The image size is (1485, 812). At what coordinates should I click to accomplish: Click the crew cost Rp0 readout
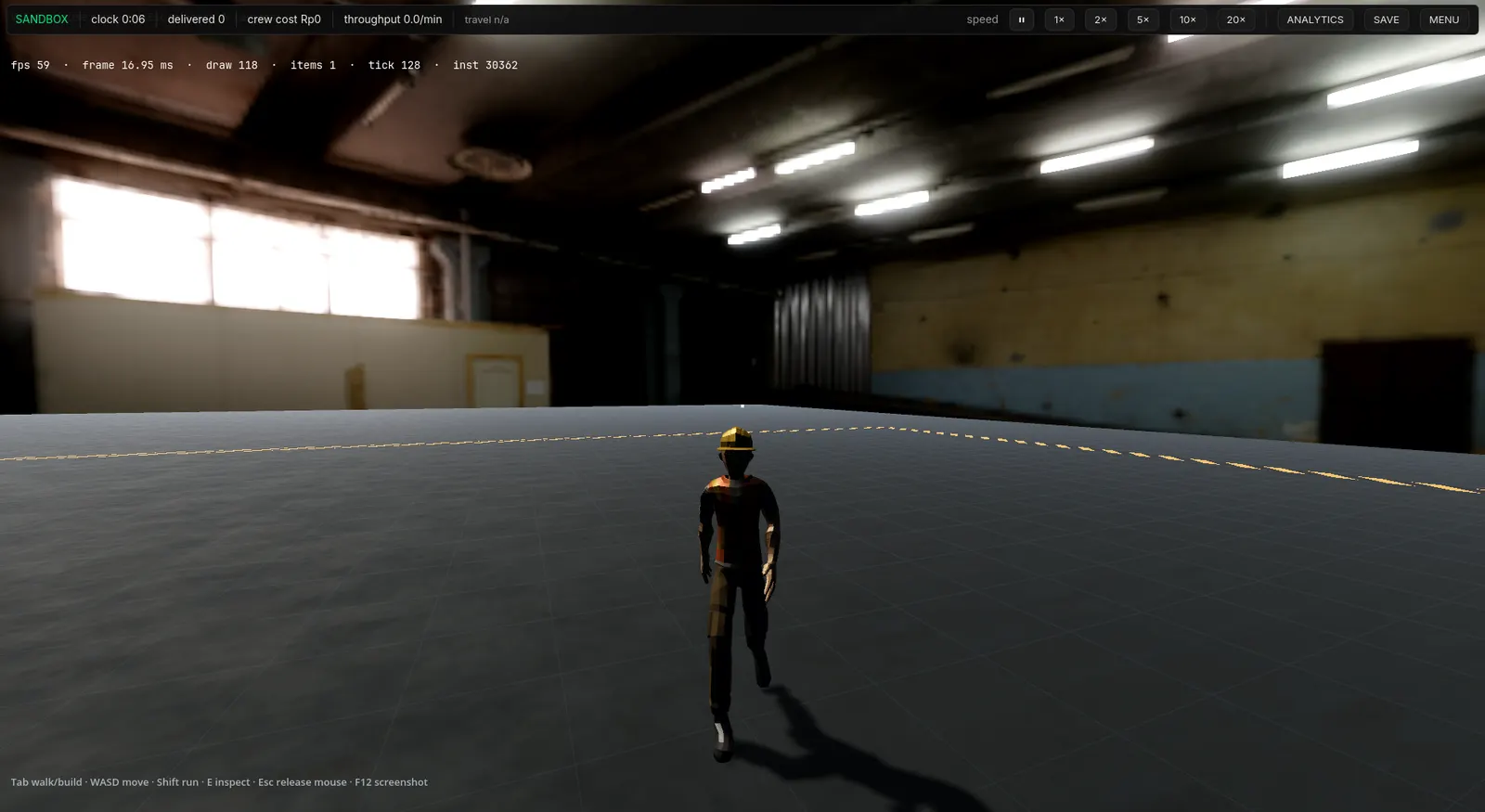coord(284,19)
